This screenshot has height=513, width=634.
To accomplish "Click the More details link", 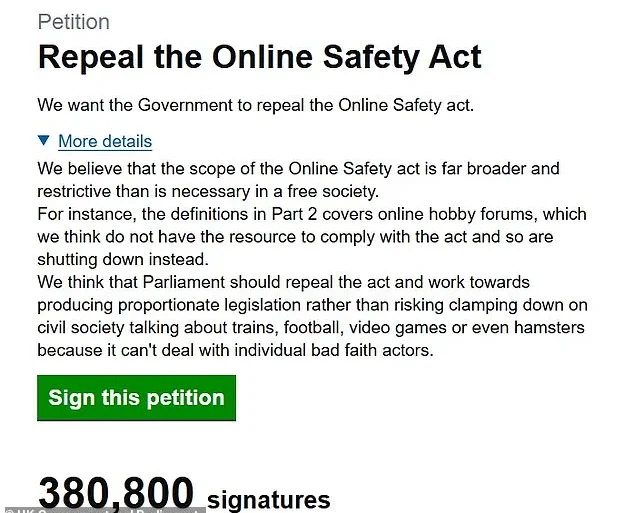I will coord(105,141).
